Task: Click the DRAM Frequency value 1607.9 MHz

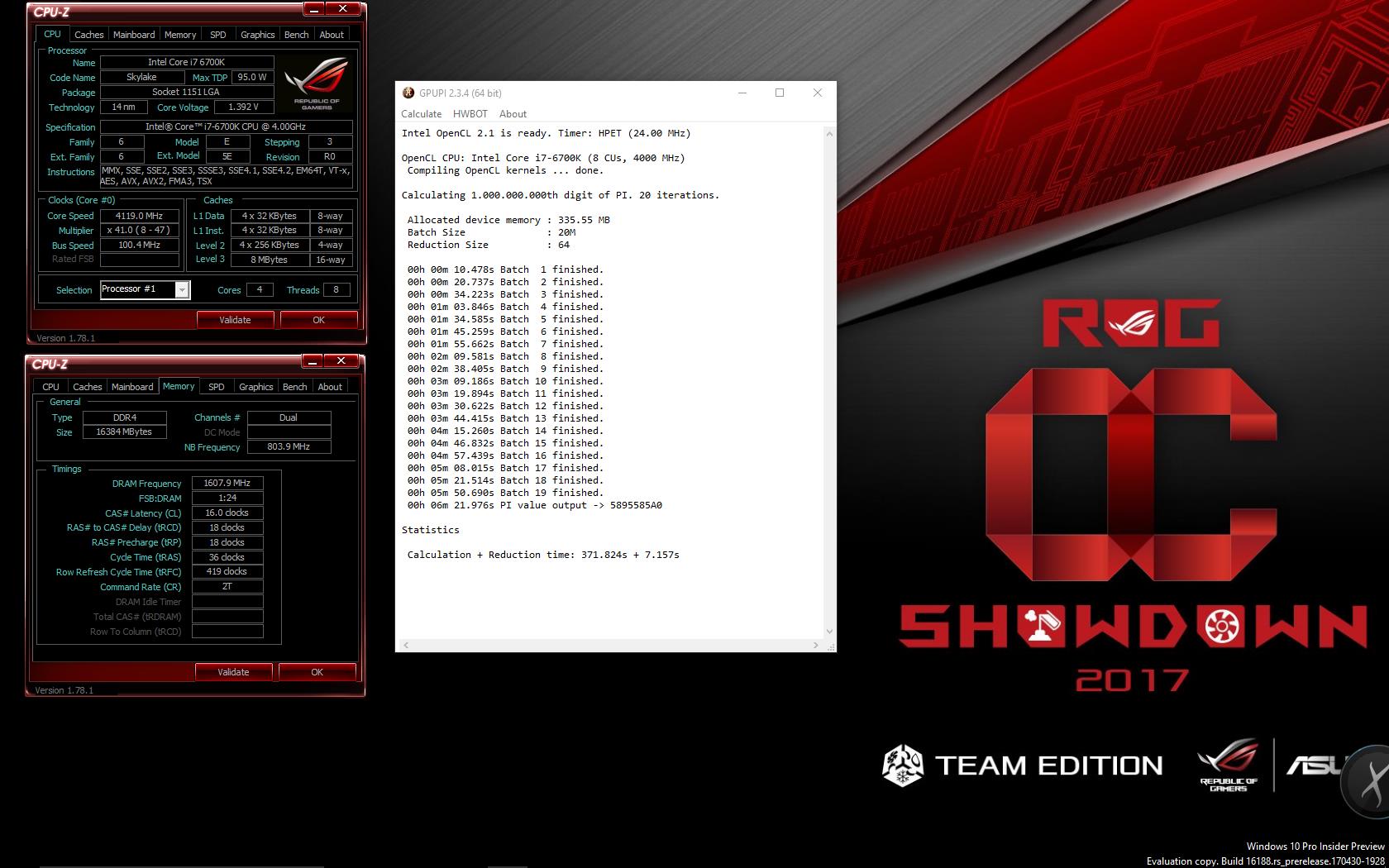Action: point(227,484)
